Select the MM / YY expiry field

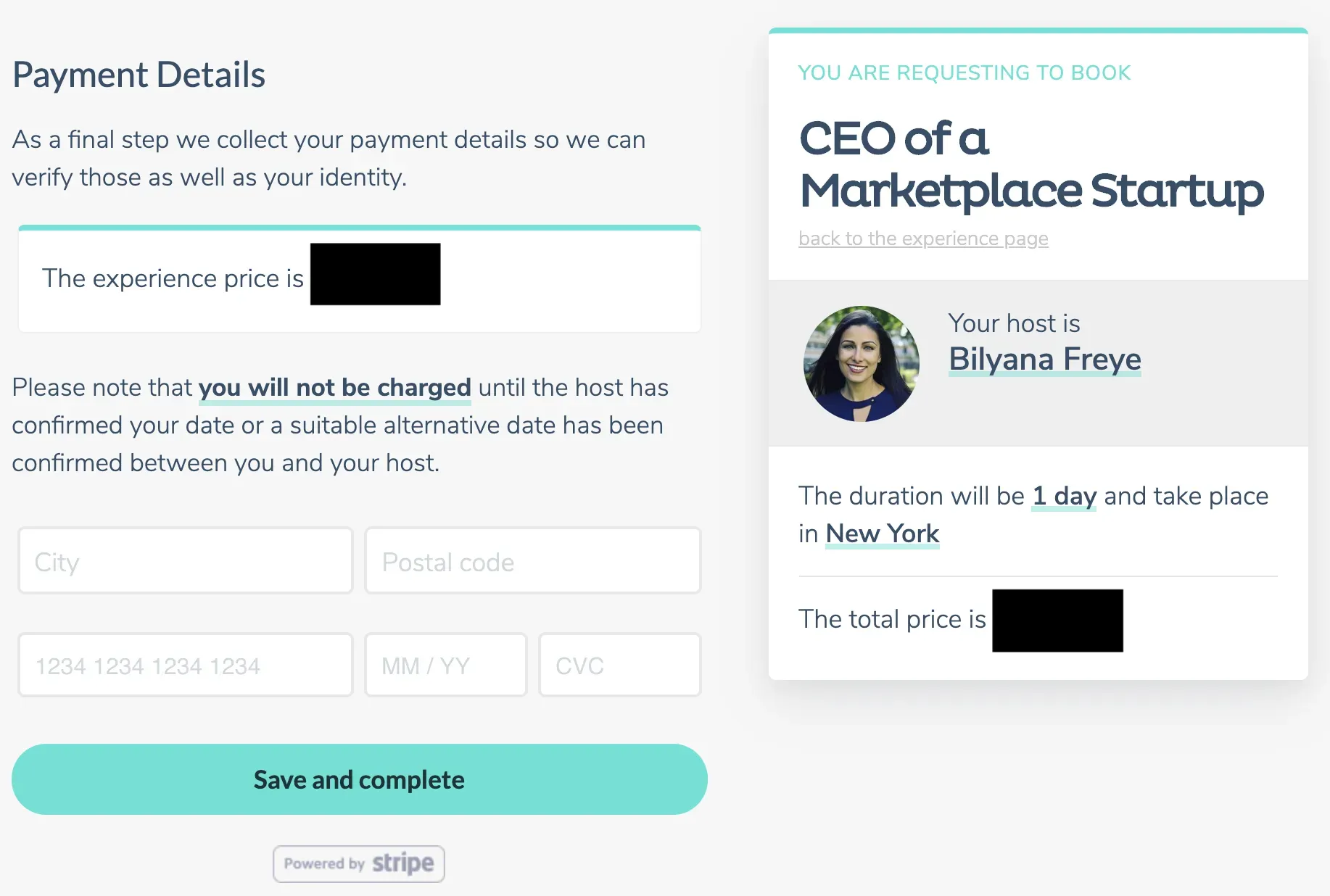445,665
